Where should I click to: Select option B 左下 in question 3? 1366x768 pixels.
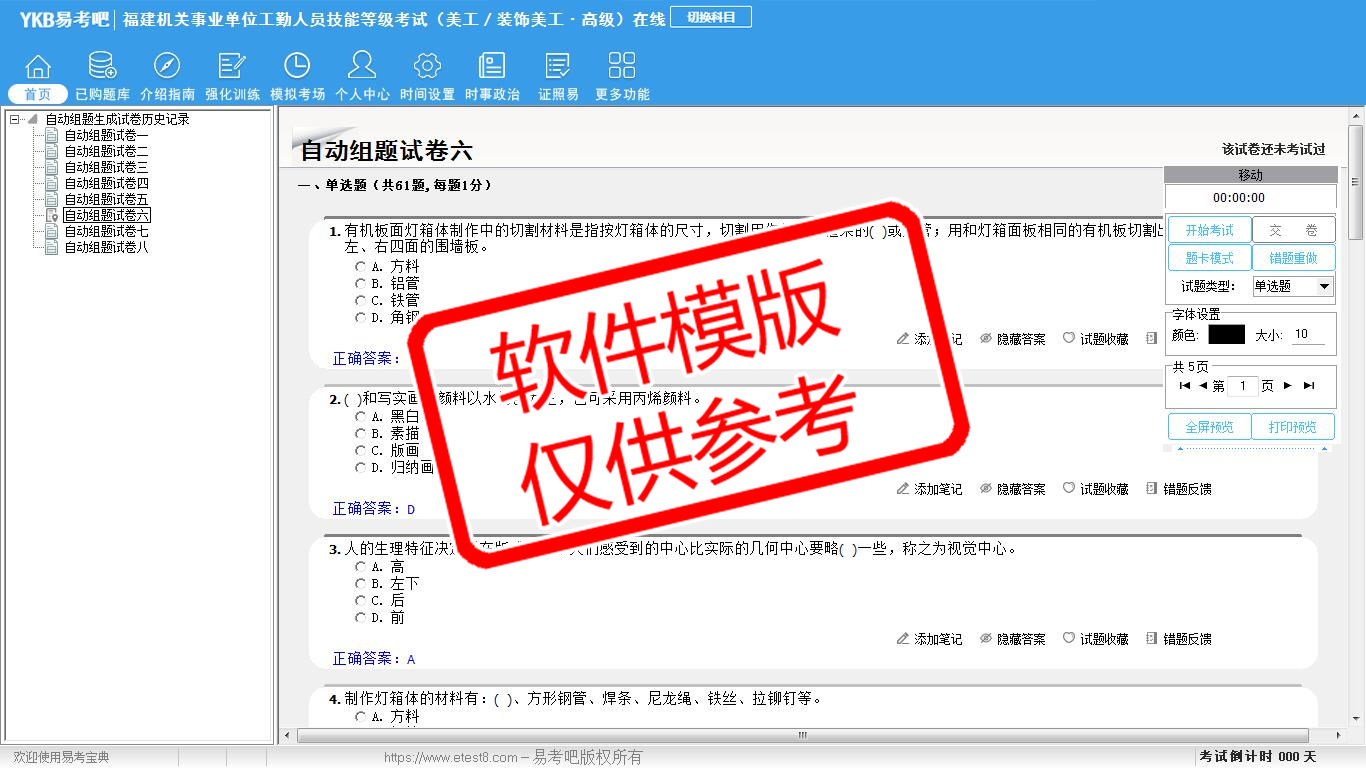(361, 584)
